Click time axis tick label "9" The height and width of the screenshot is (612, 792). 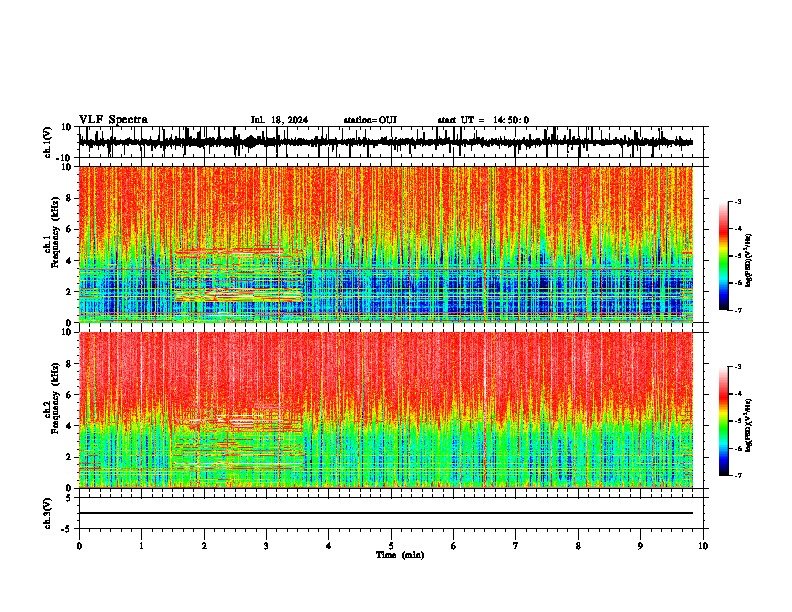[x=640, y=546]
